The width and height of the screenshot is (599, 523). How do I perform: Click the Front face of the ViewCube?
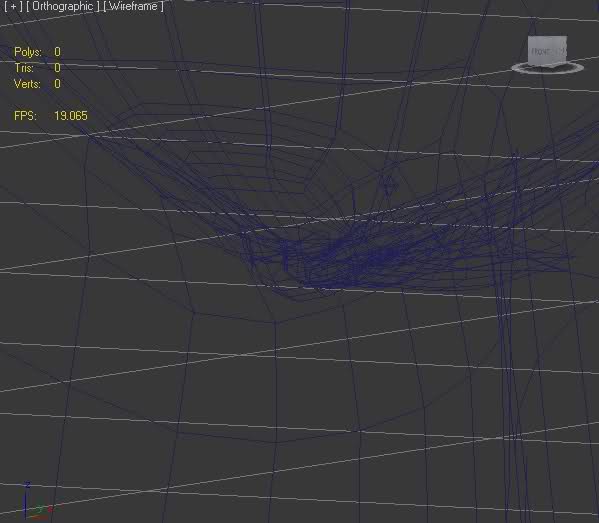[x=547, y=50]
